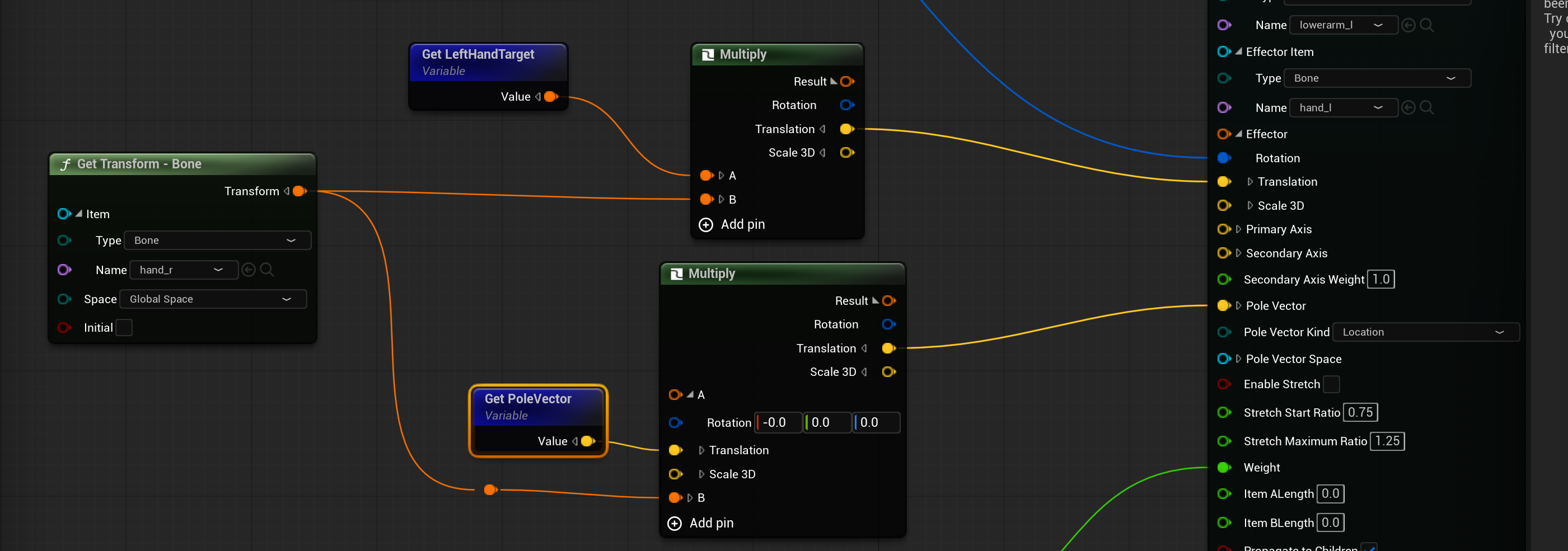Click the Value output pin of Get PoleVector
Screen dimensions: 1568x551
[588, 441]
